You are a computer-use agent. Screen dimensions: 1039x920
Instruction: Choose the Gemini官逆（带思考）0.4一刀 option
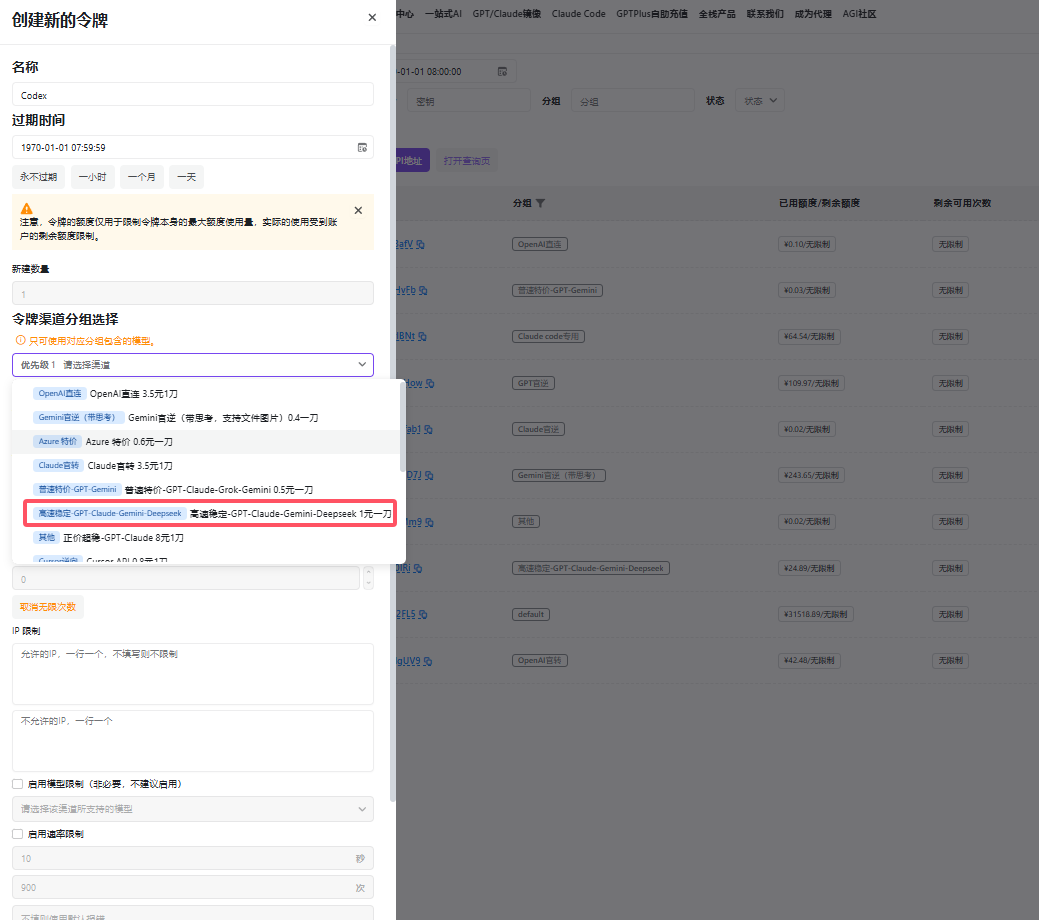point(206,418)
